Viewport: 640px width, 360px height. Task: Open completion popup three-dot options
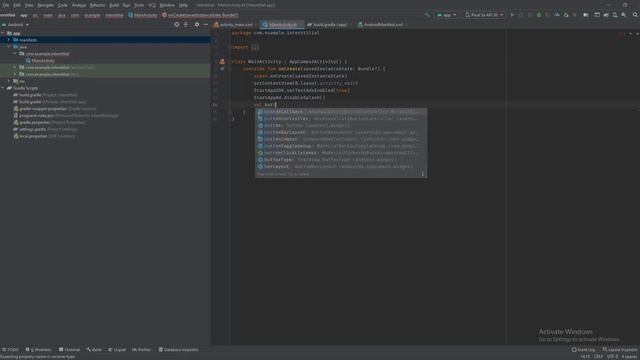click(x=422, y=174)
